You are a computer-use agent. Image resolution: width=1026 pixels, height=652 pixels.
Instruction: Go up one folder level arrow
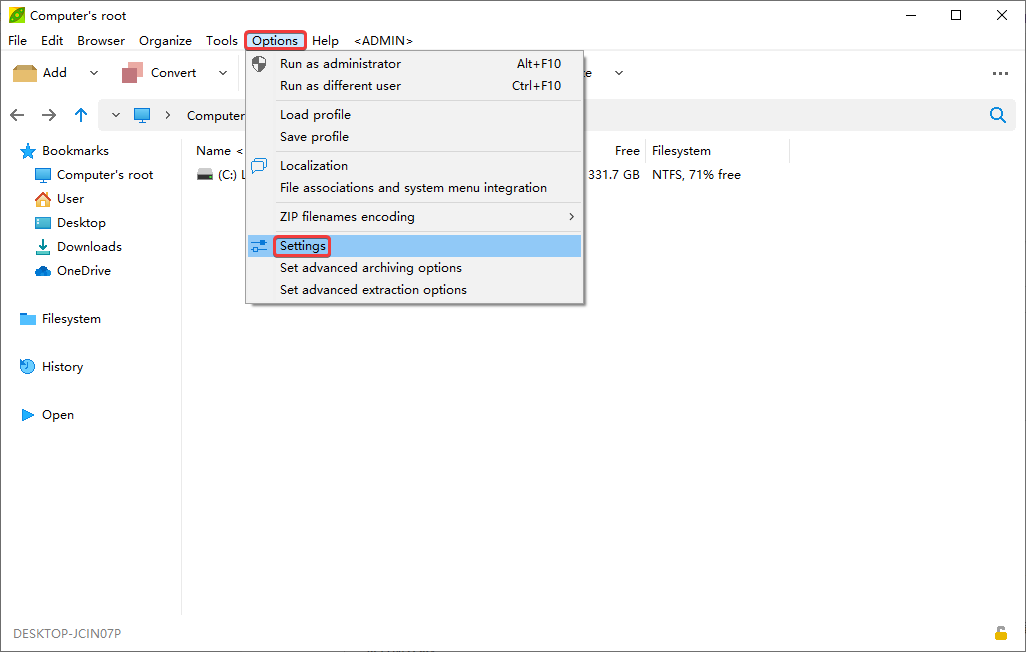(x=81, y=115)
